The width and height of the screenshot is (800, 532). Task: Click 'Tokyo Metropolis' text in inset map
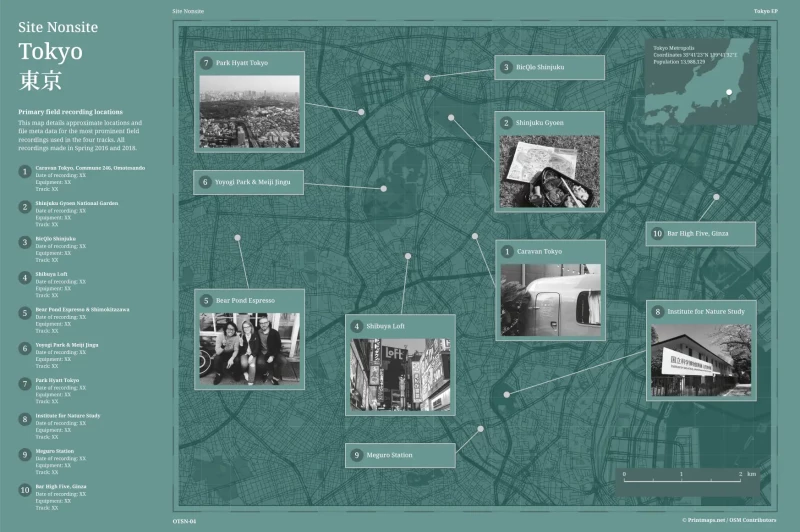[673, 48]
